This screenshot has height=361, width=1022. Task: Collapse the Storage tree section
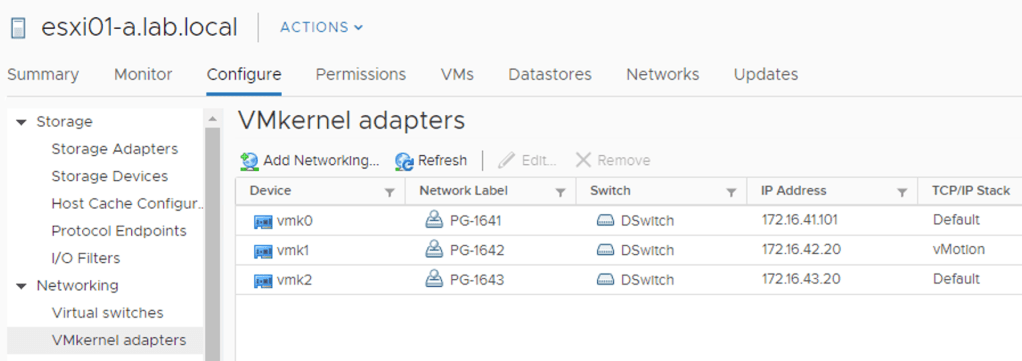22,122
